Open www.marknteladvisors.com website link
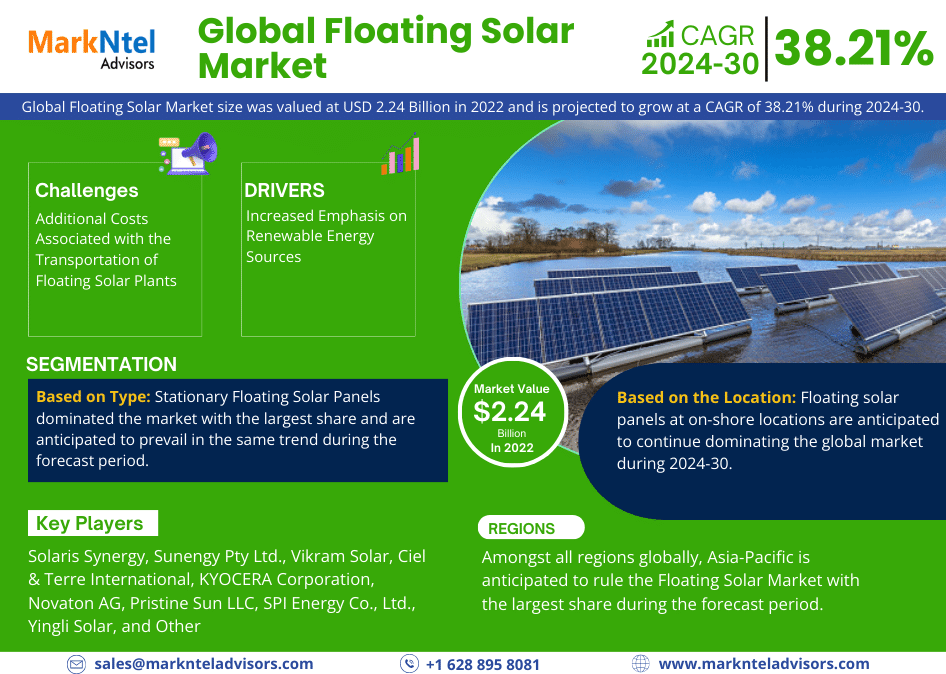The height and width of the screenshot is (674, 946). (764, 664)
